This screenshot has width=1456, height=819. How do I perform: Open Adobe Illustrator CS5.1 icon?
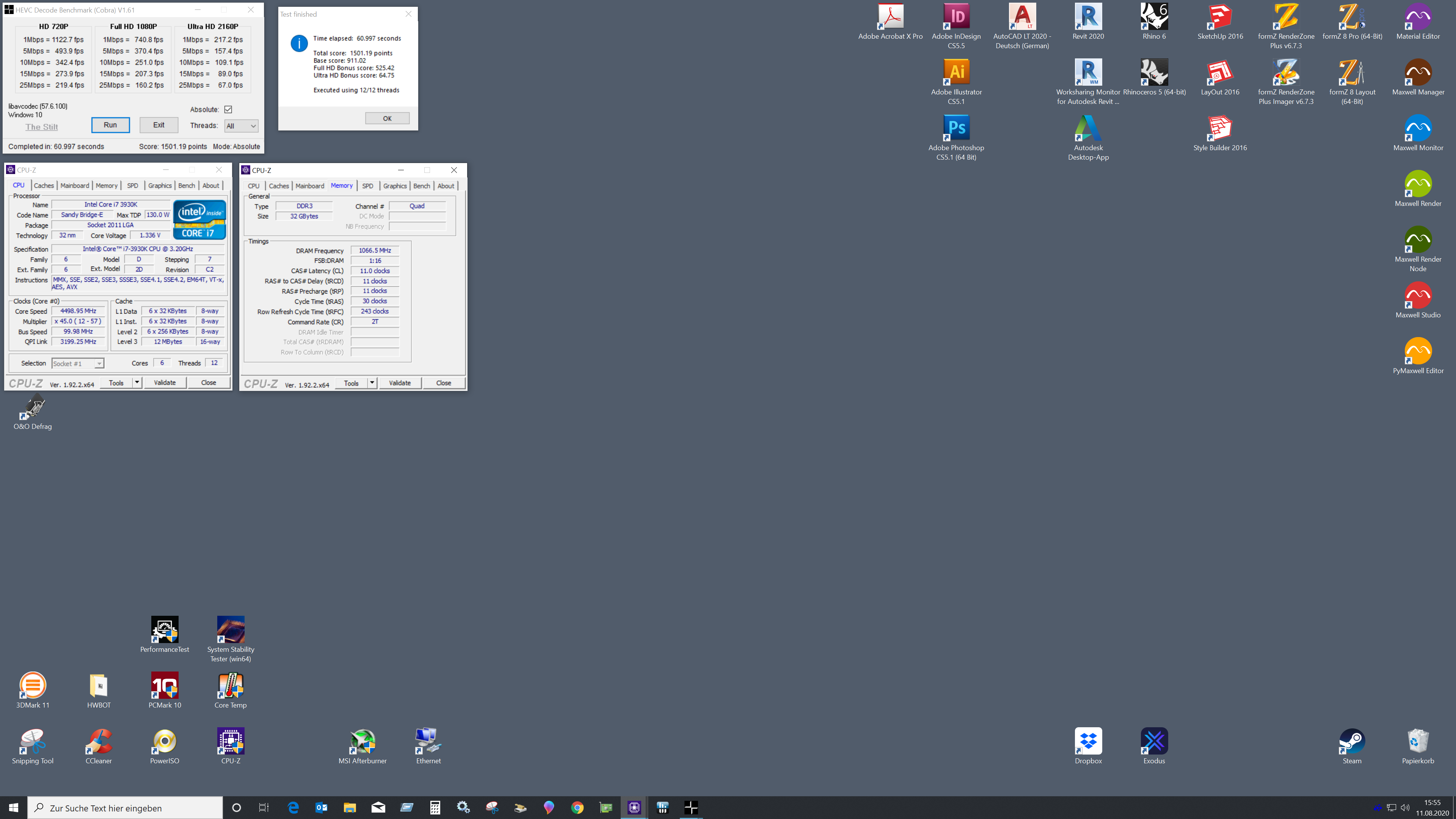pos(956,82)
